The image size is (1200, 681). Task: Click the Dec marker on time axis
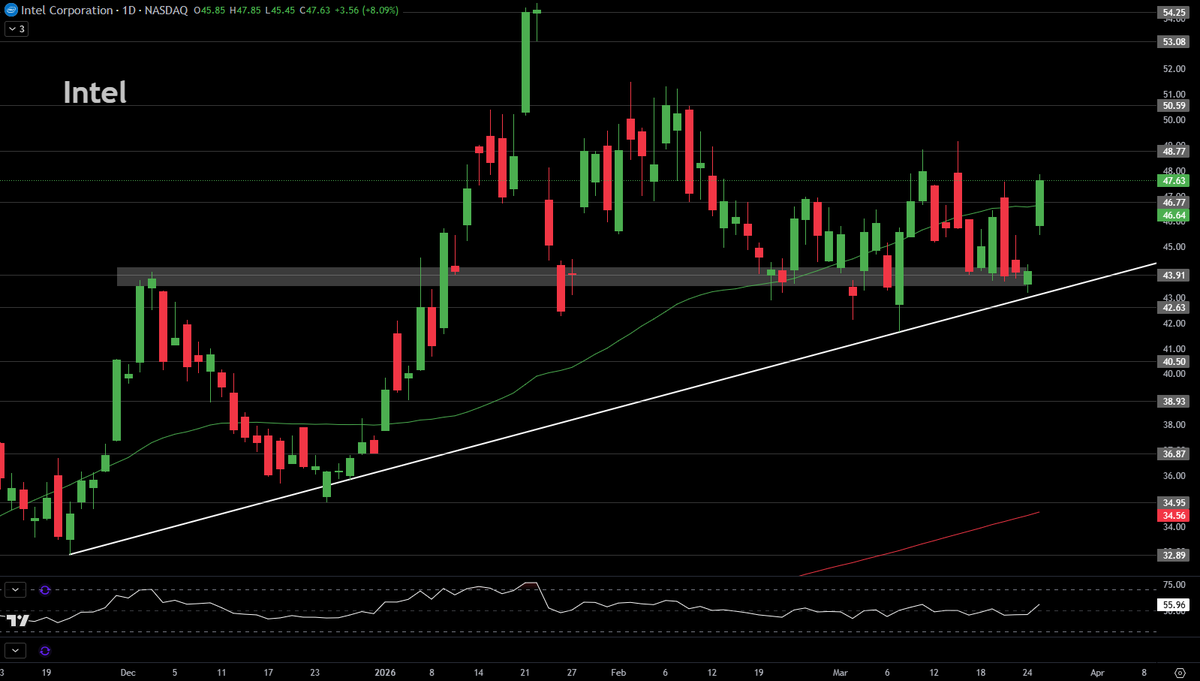(x=127, y=674)
